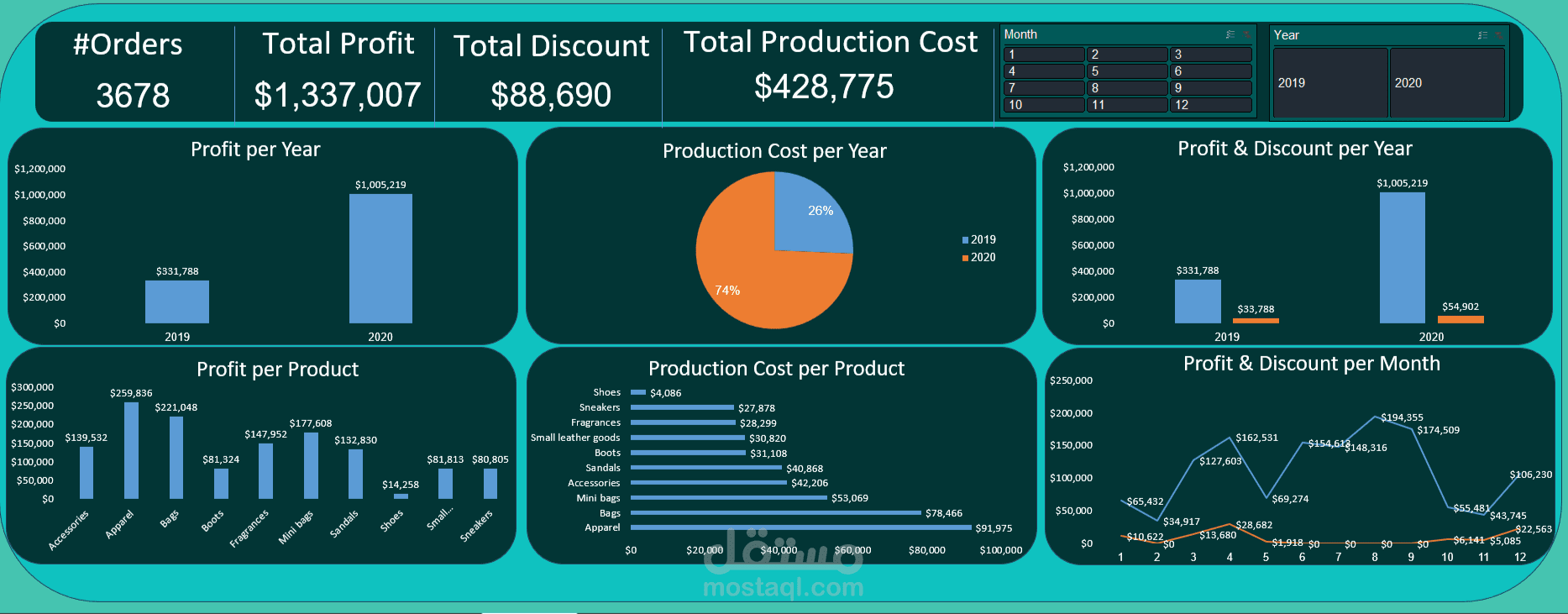The height and width of the screenshot is (614, 1568).
Task: Select the "$162,531" monthly profit label
Action: click(x=1256, y=438)
